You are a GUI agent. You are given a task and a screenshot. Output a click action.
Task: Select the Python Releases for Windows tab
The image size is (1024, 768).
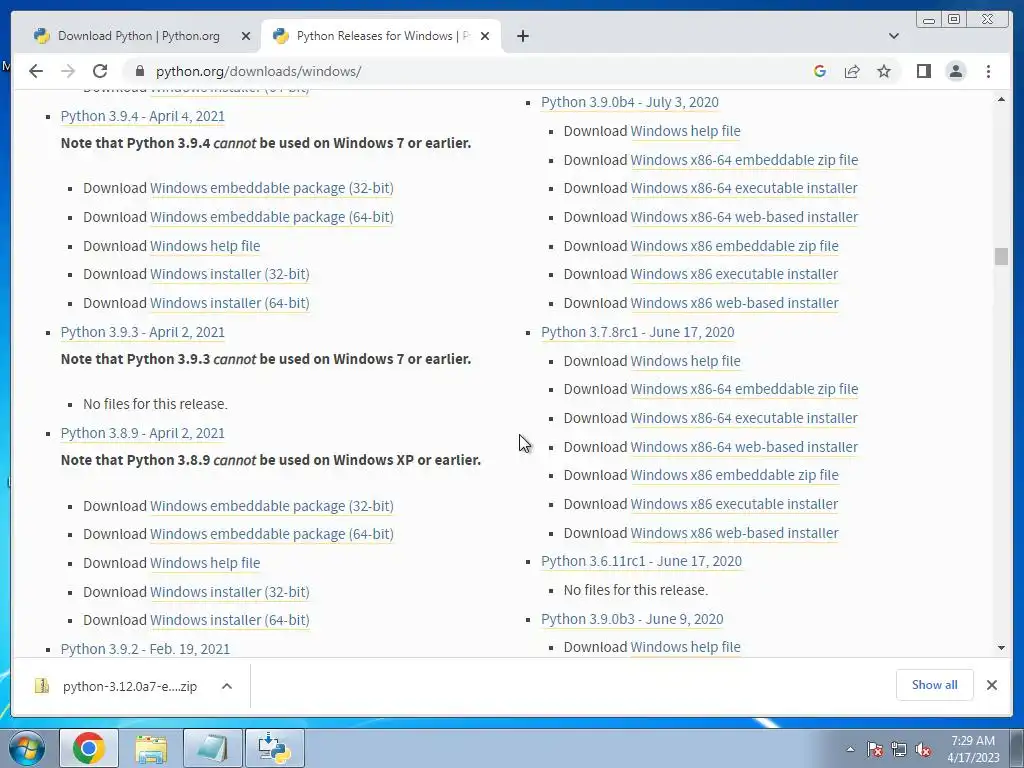[383, 36]
